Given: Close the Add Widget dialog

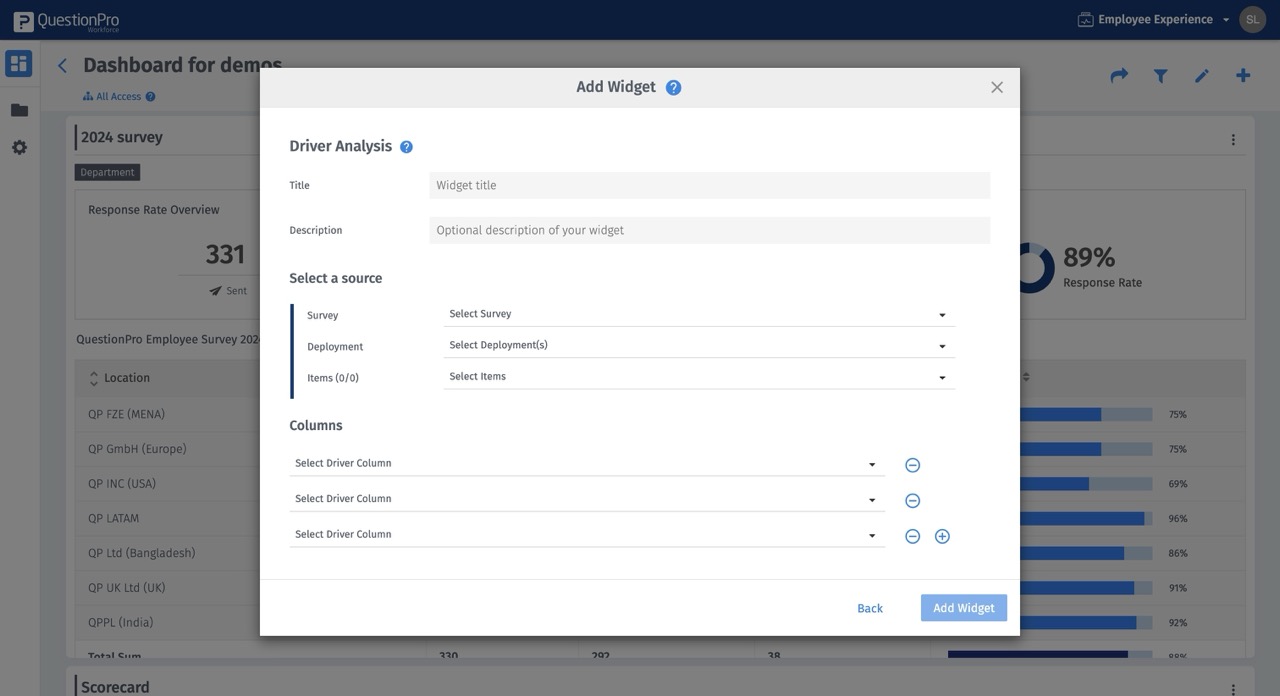Looking at the screenshot, I should (997, 87).
